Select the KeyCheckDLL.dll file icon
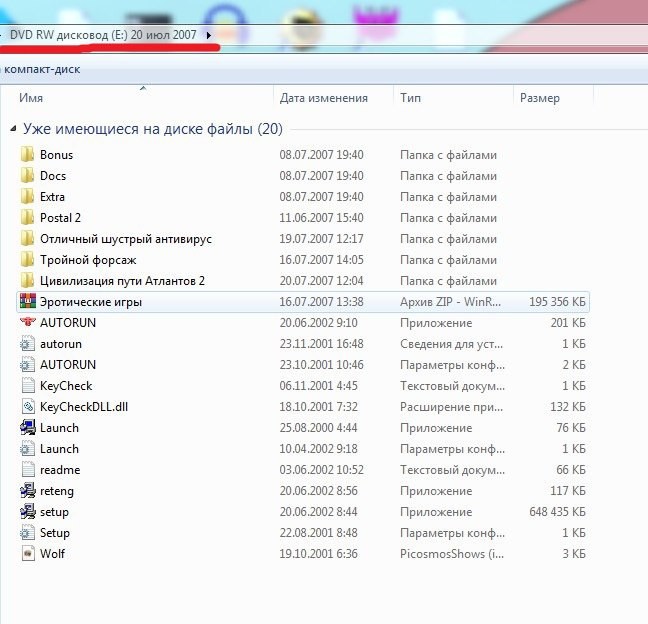Image resolution: width=648 pixels, height=624 pixels. click(28, 407)
